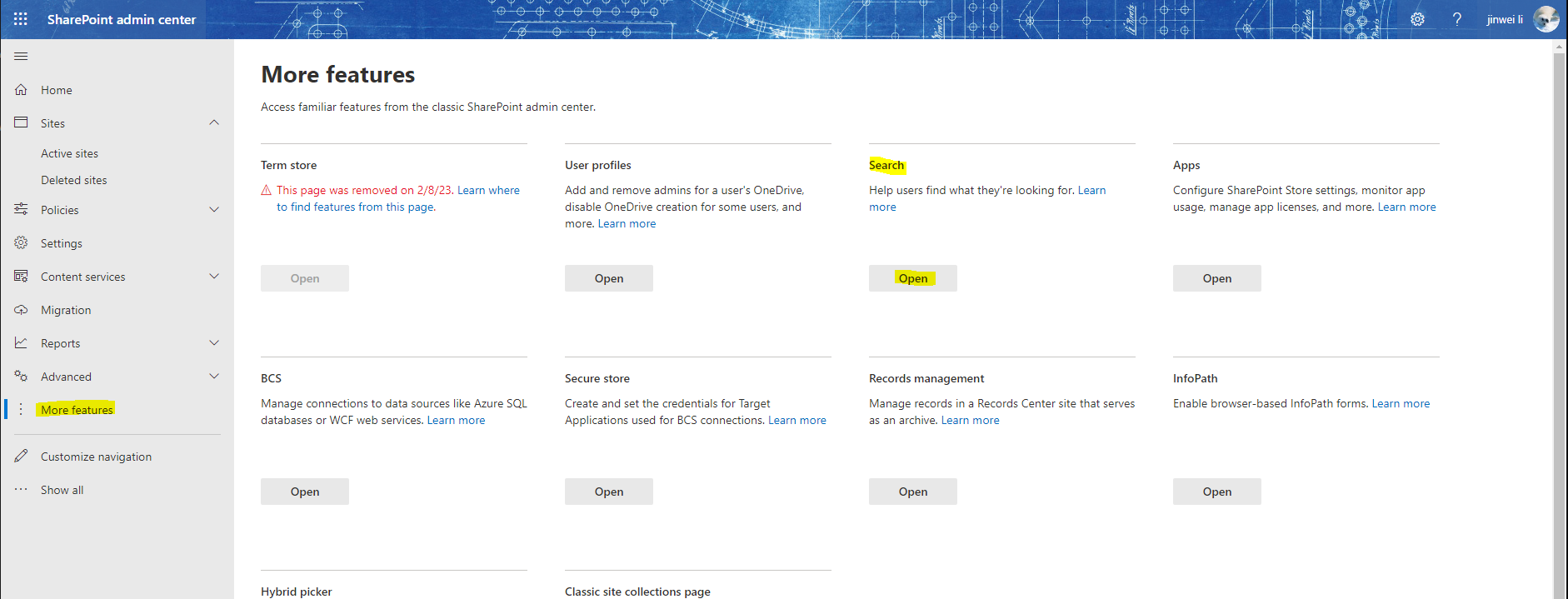Open the Records management feature
1568x599 pixels.
913,492
